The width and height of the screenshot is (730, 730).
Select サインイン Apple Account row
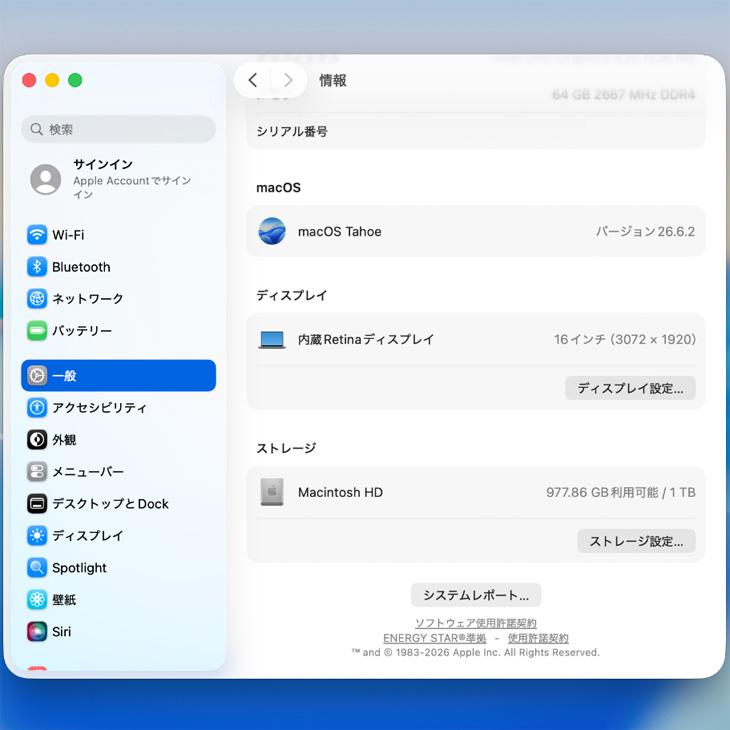(x=119, y=179)
